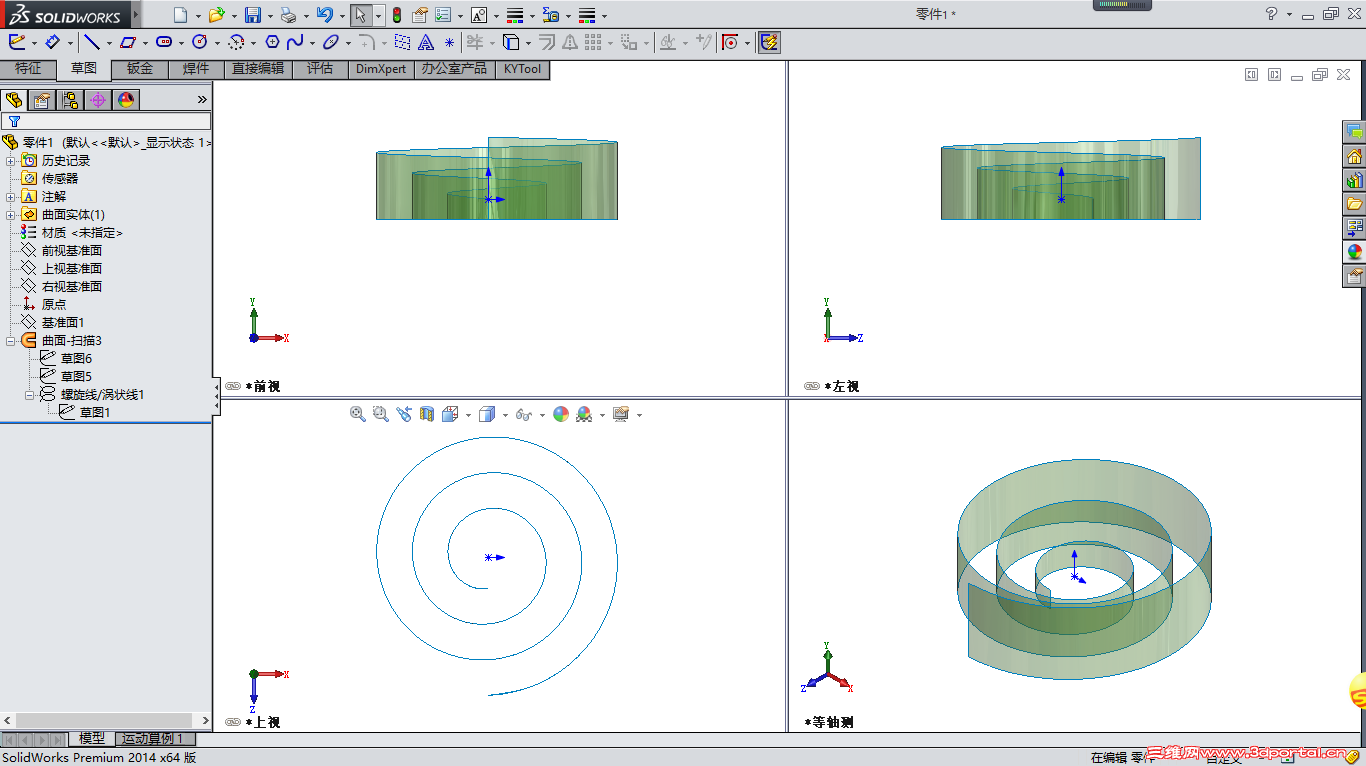Open the File Explorer folder pane icon
Image resolution: width=1366 pixels, height=766 pixels.
point(1355,204)
